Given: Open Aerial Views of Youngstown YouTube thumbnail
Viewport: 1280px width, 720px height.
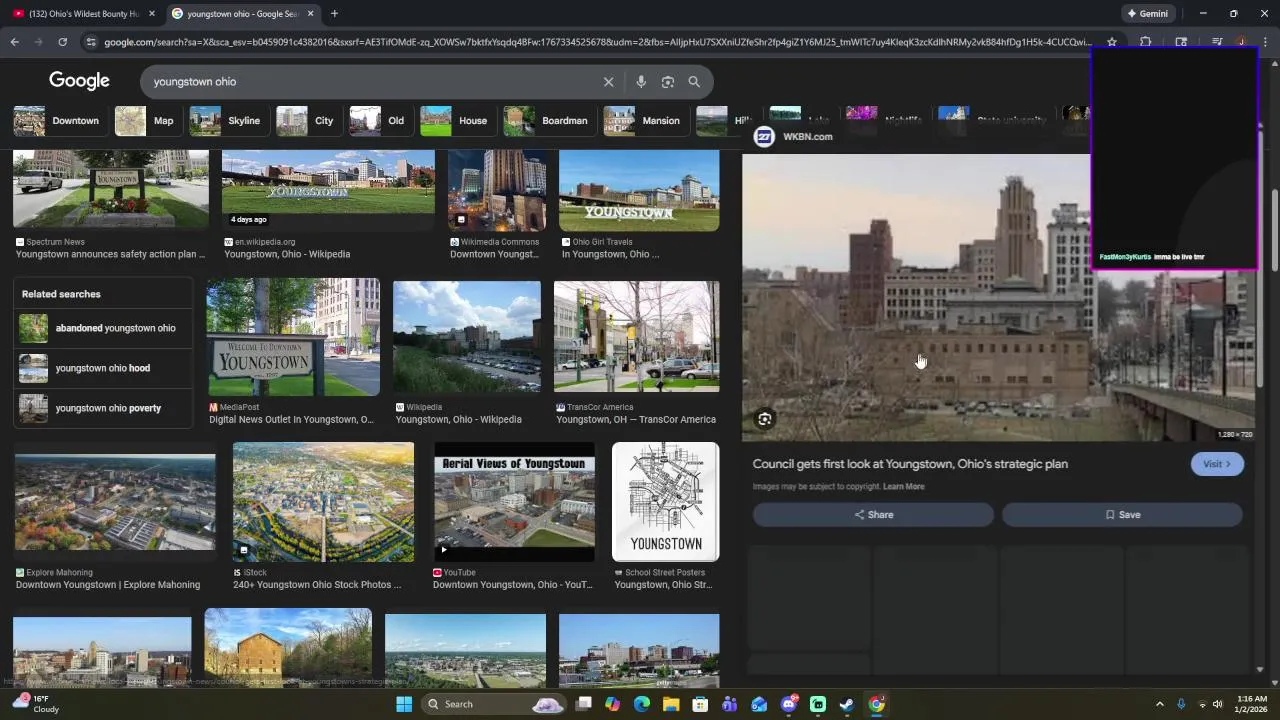Looking at the screenshot, I should point(514,503).
